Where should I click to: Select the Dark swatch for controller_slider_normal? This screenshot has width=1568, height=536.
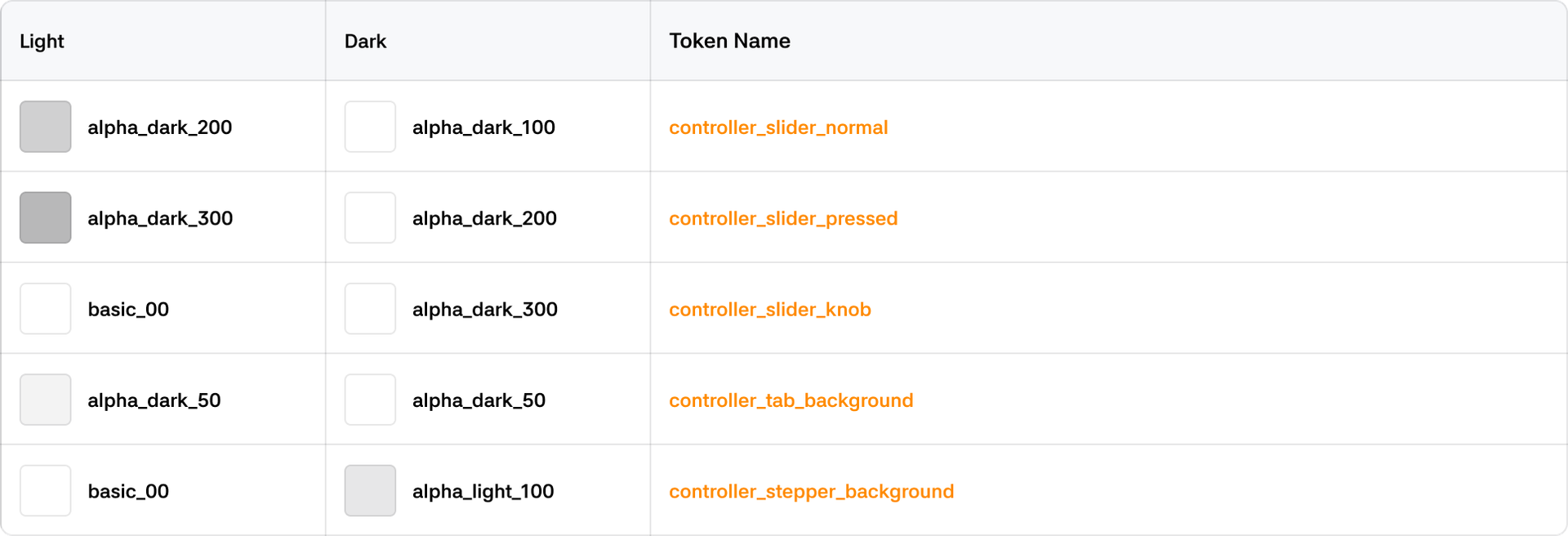pyautogui.click(x=370, y=127)
